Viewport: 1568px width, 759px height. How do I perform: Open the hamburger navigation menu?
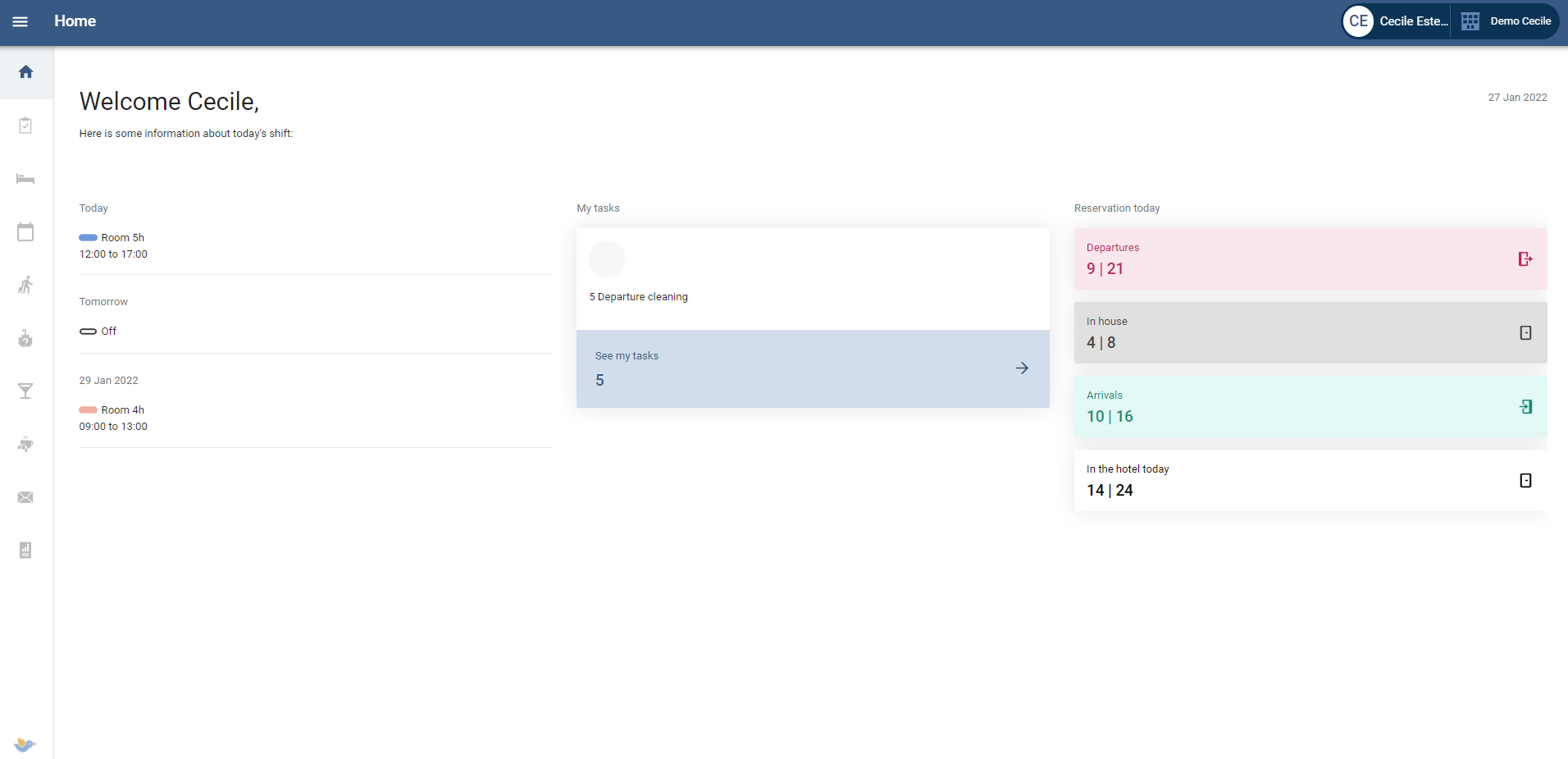(21, 21)
